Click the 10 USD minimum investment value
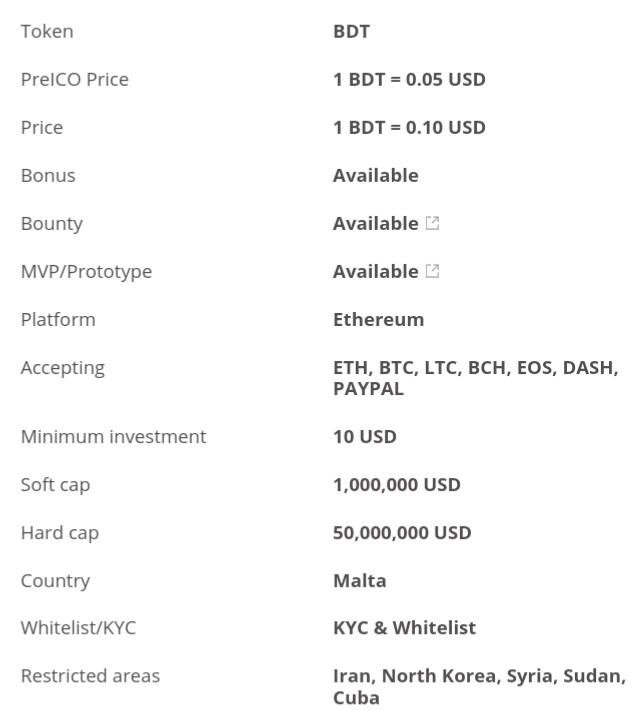This screenshot has height=710, width=640. click(365, 437)
